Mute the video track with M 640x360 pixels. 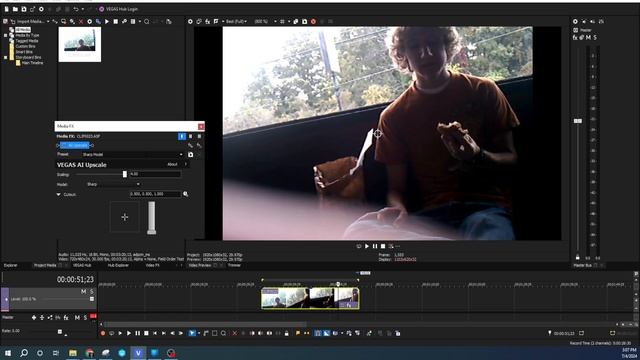tap(84, 291)
